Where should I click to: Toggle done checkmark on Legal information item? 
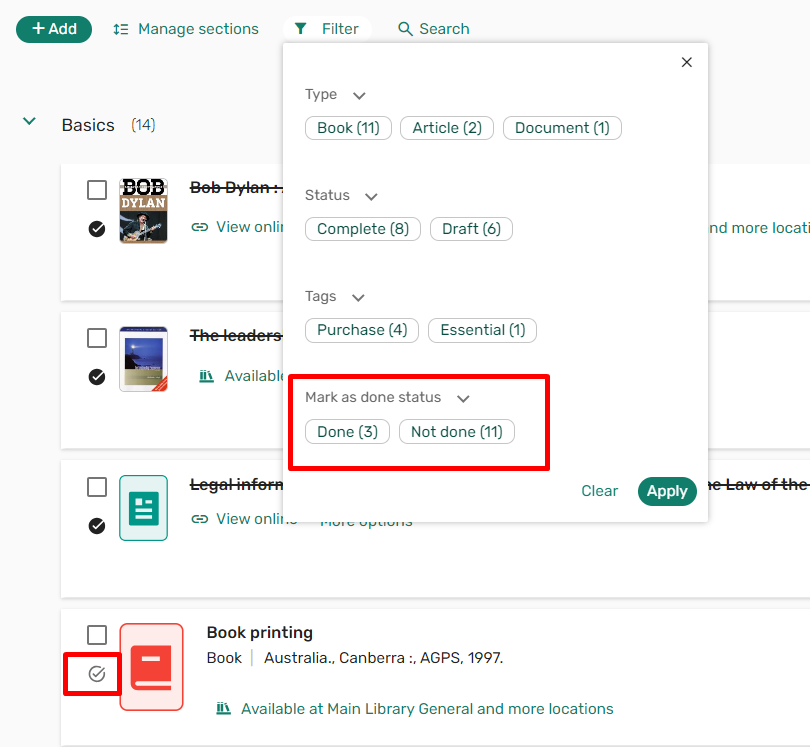[97, 525]
